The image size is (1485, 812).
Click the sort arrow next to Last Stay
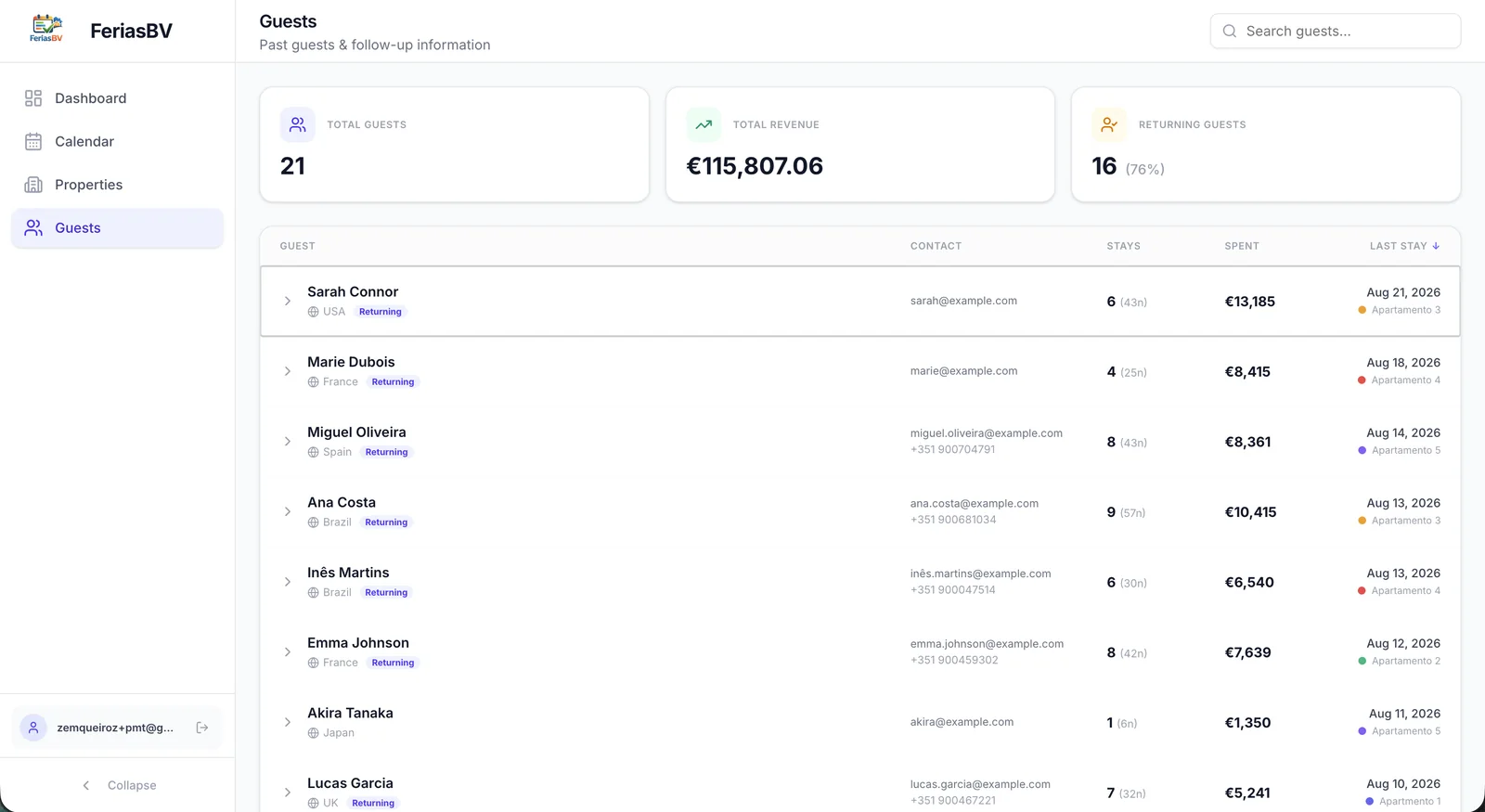click(x=1436, y=246)
